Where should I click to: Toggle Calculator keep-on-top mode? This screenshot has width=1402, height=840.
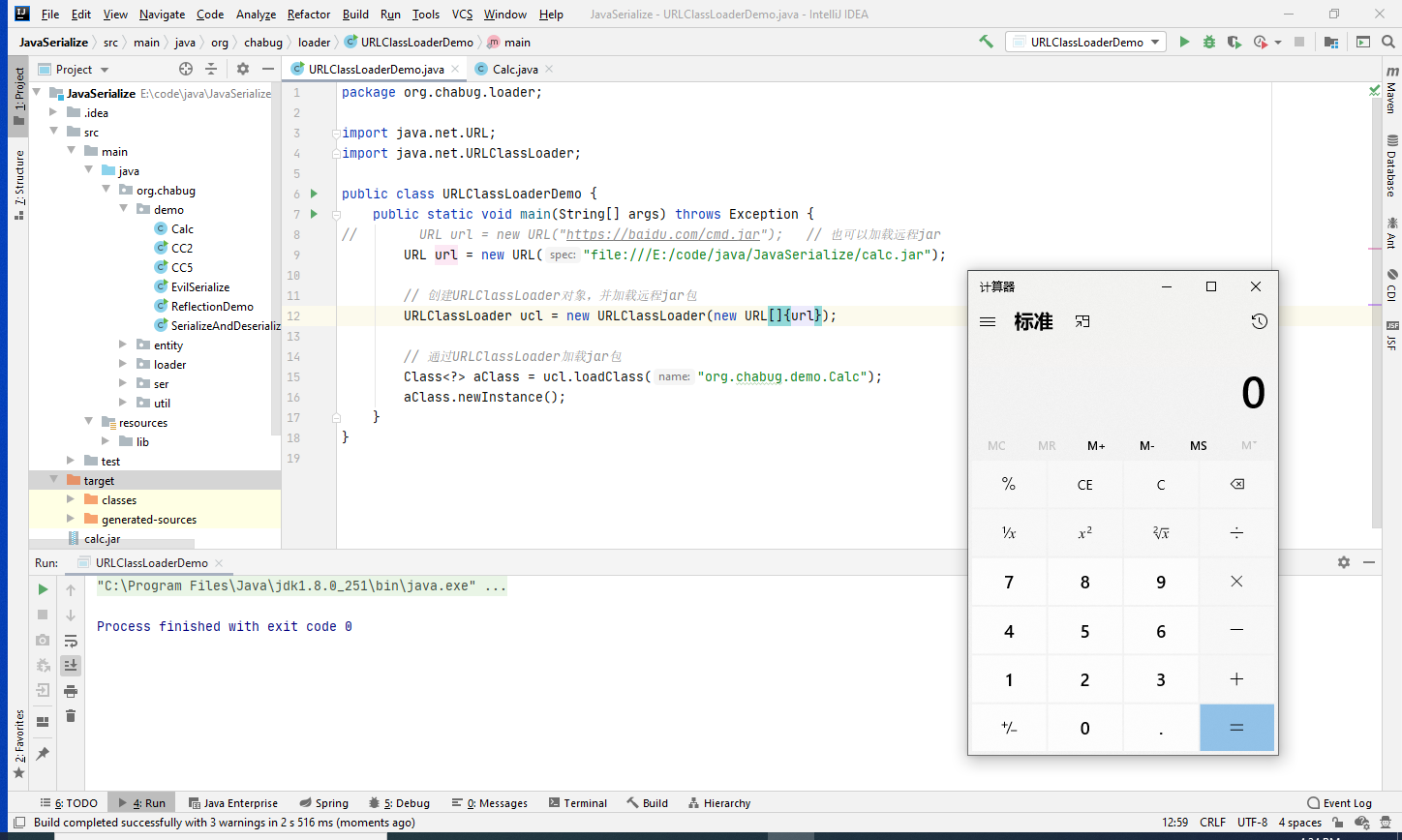[x=1082, y=321]
